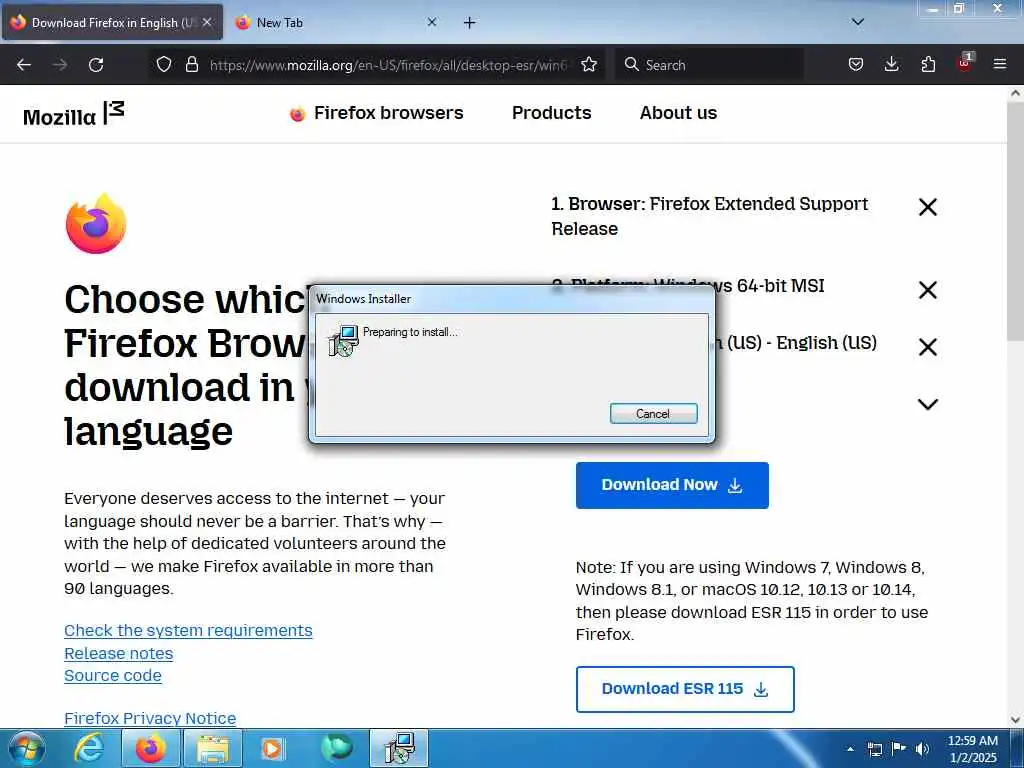Viewport: 1024px width, 768px height.
Task: Click the installer icon in dialog
Action: (x=343, y=340)
